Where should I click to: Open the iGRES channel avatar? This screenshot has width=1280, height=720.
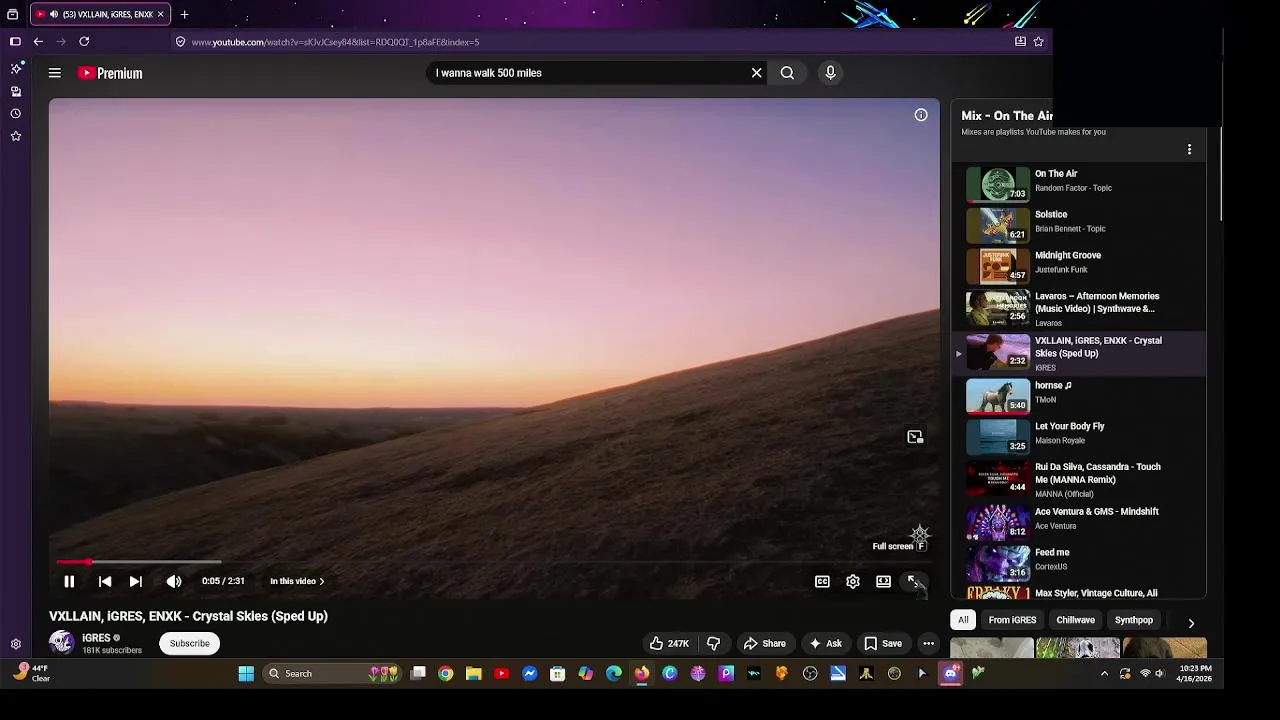click(62, 643)
